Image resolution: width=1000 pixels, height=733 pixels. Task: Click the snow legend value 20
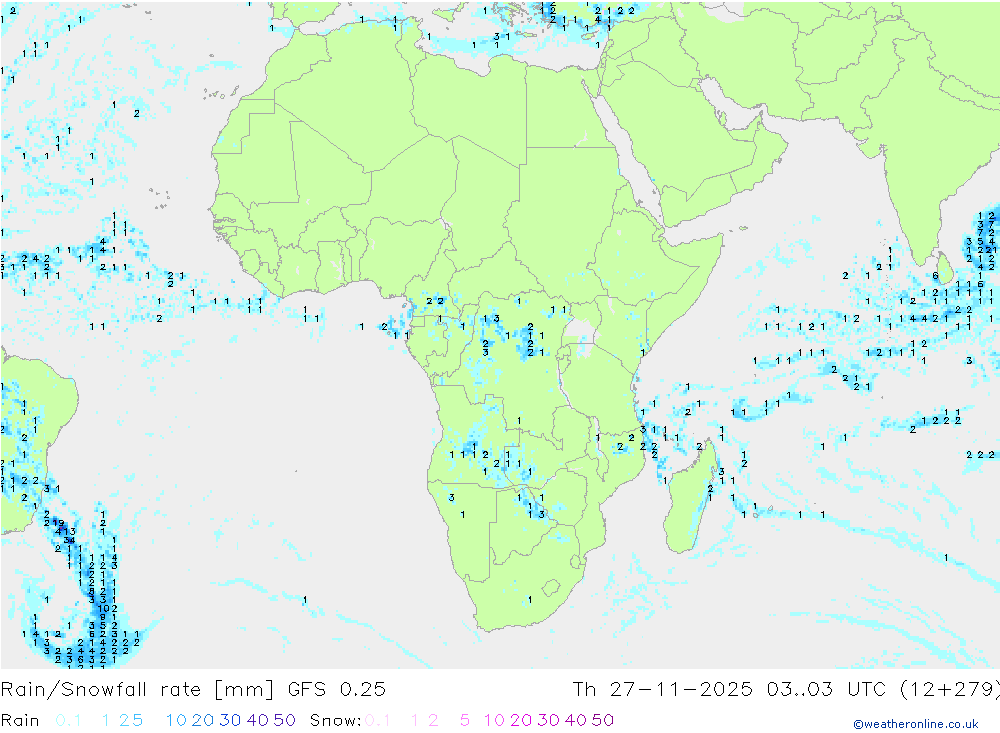521,720
